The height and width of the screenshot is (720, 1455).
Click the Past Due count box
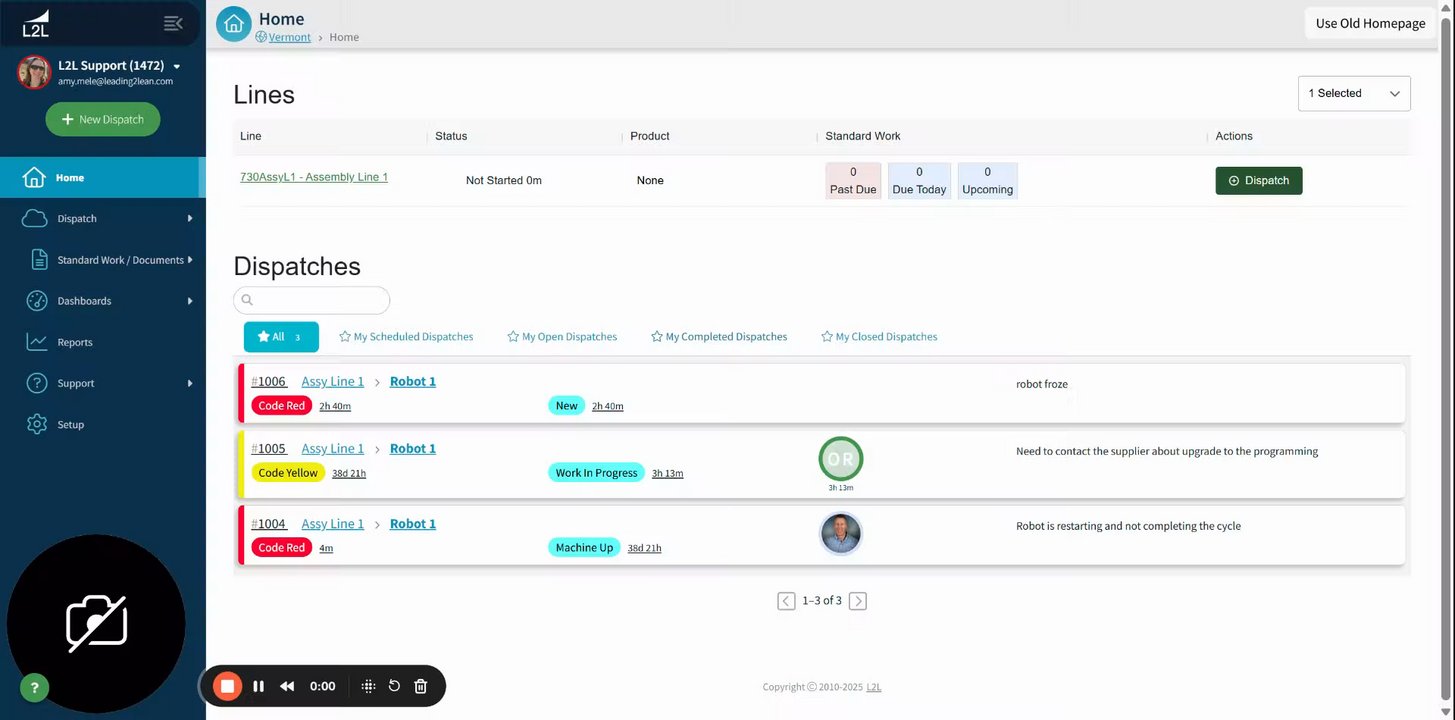tap(853, 181)
